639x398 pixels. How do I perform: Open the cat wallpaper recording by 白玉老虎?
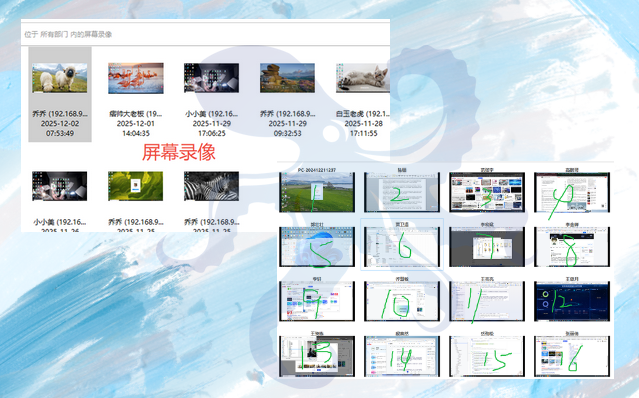point(363,78)
